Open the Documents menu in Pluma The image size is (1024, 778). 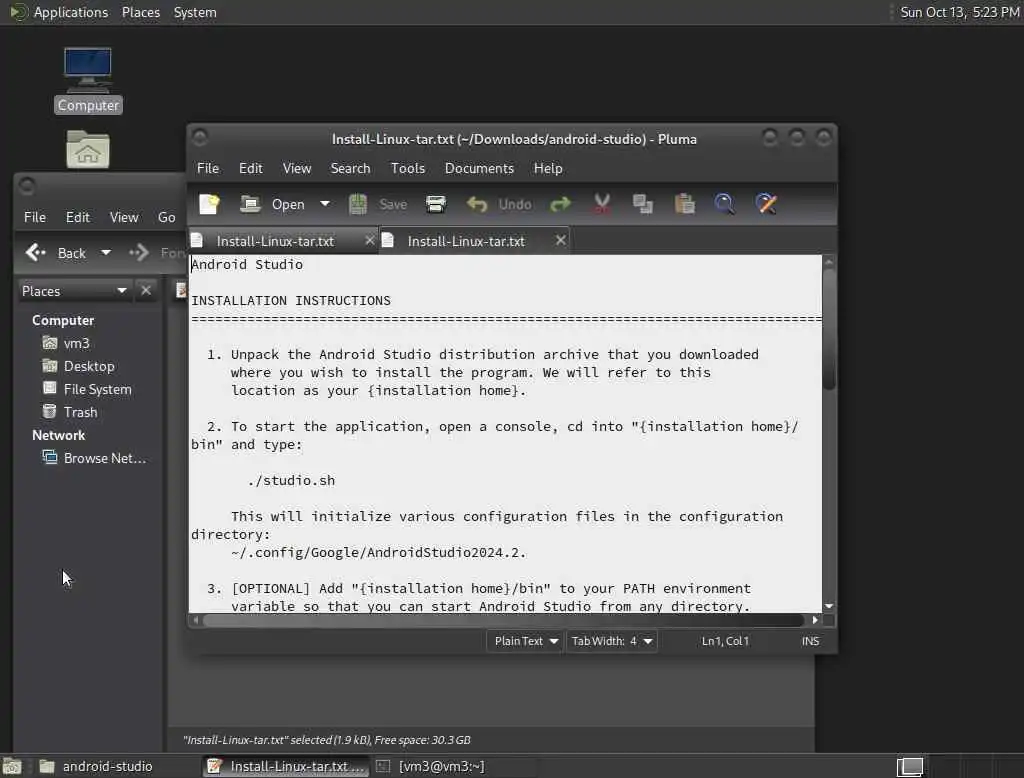coord(479,169)
